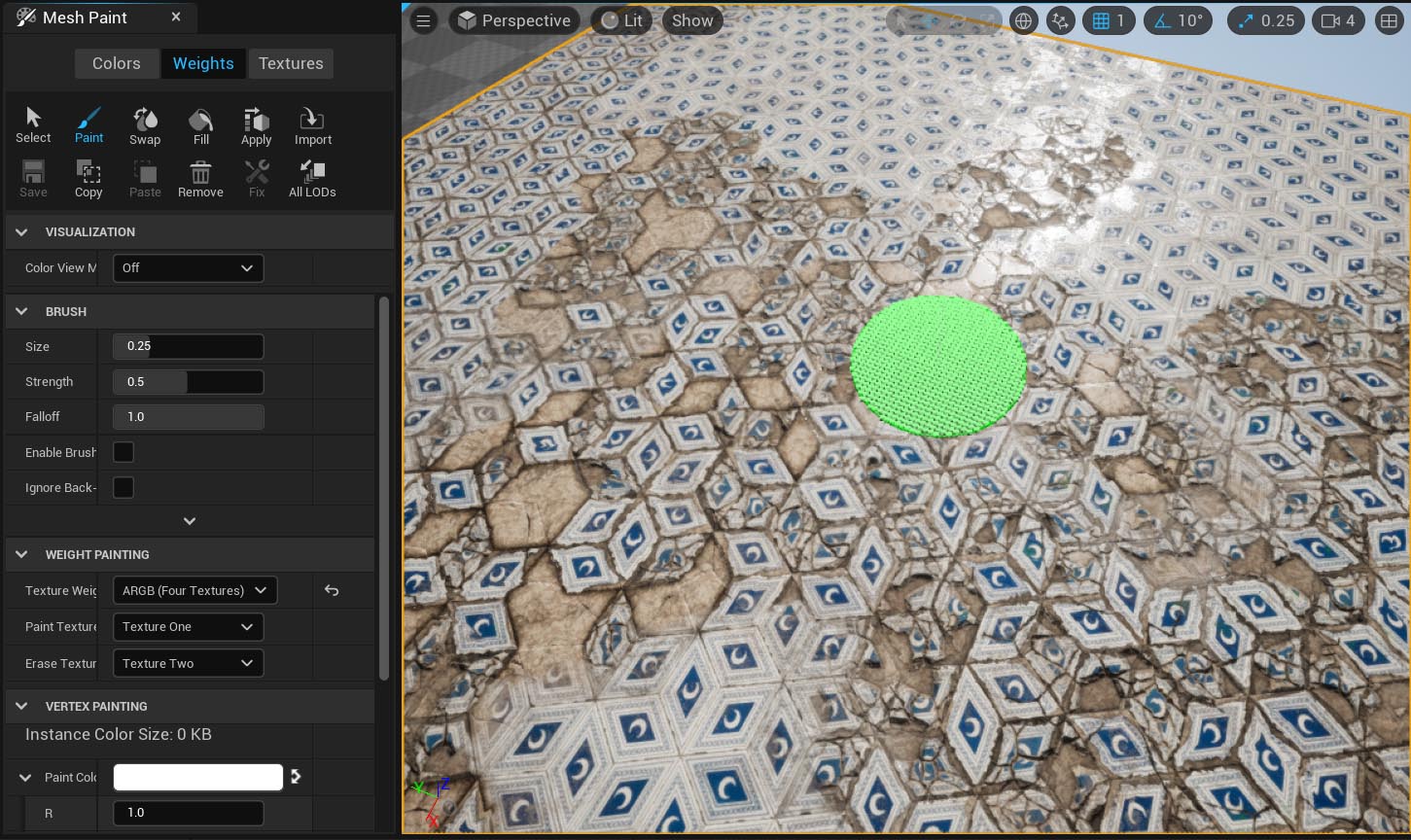The height and width of the screenshot is (840, 1411).
Task: Open the Paint Texture dropdown
Action: pos(188,627)
